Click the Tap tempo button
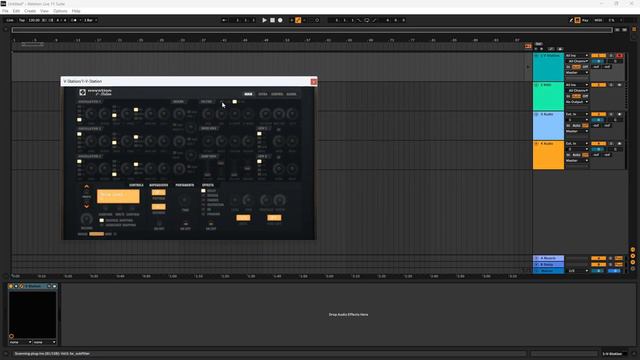Screen dimensions: 640x360 pyautogui.click(x=22, y=20)
